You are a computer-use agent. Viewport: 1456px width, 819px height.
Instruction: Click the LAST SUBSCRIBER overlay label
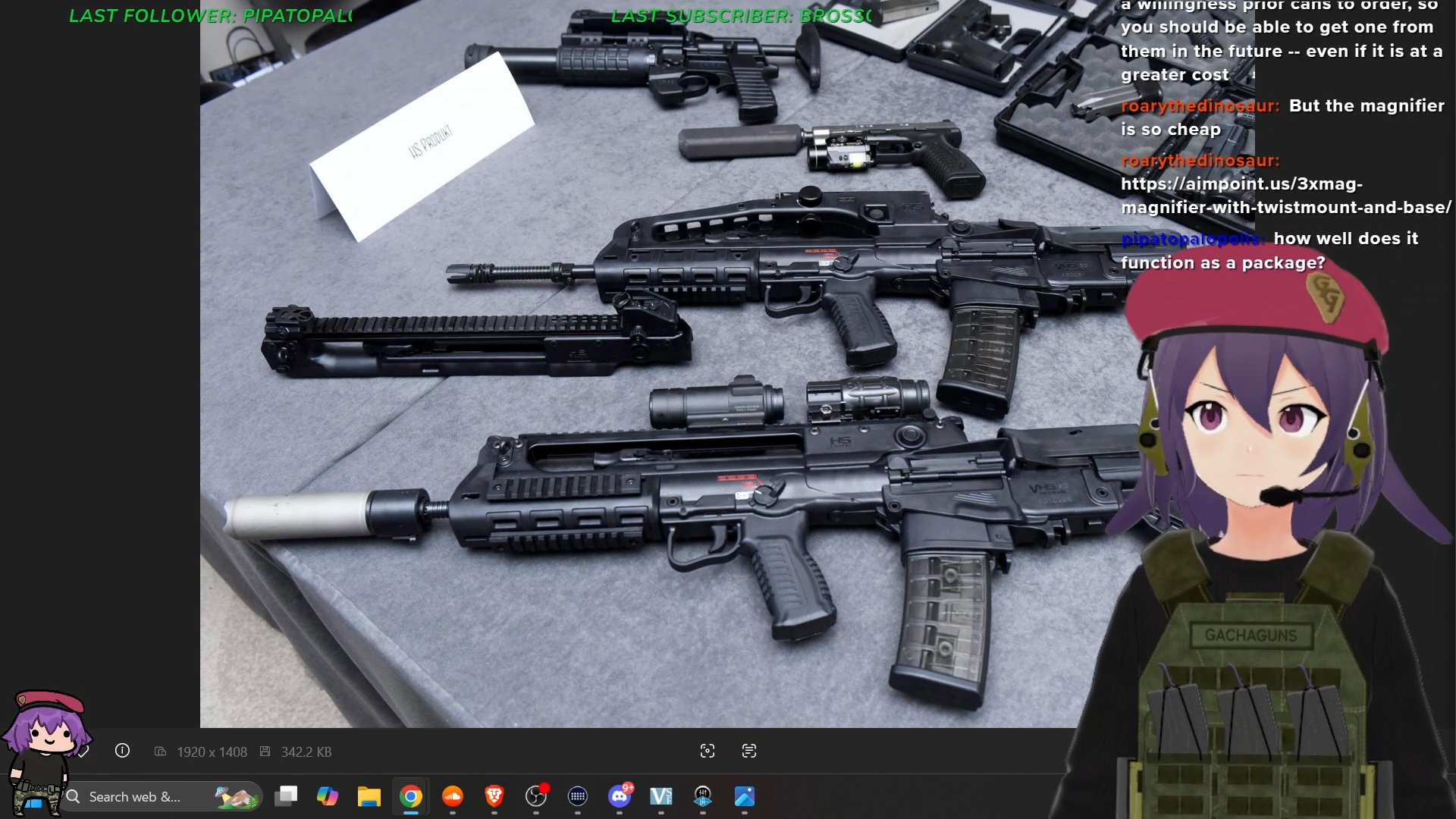[x=742, y=16]
